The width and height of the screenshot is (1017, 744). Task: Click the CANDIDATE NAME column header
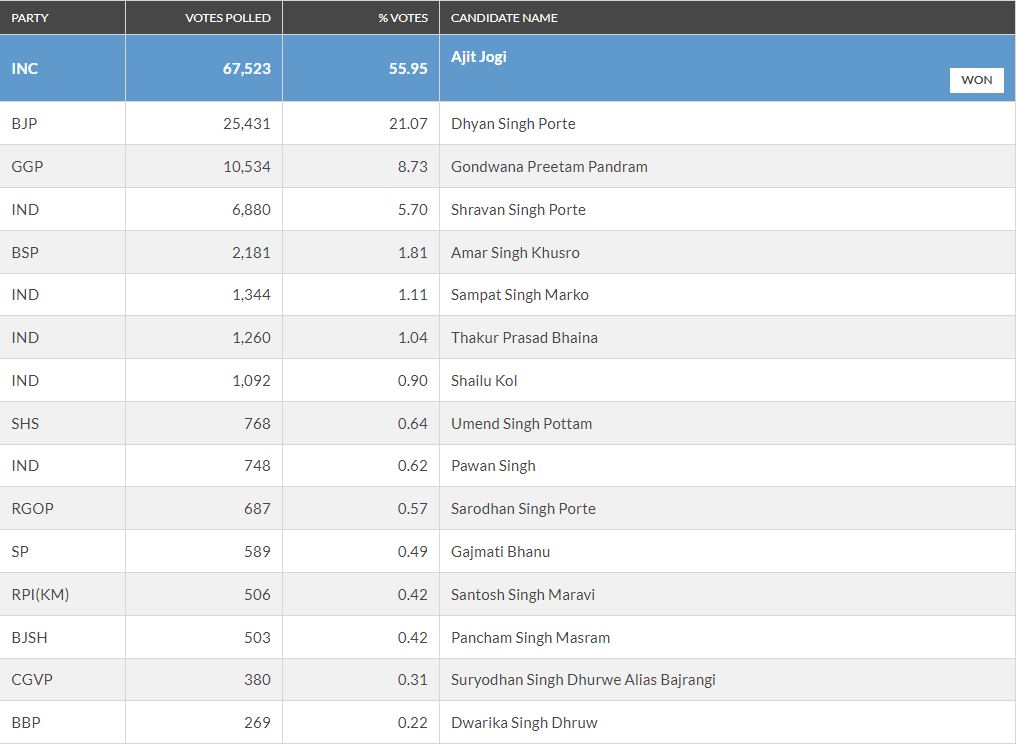(x=504, y=18)
